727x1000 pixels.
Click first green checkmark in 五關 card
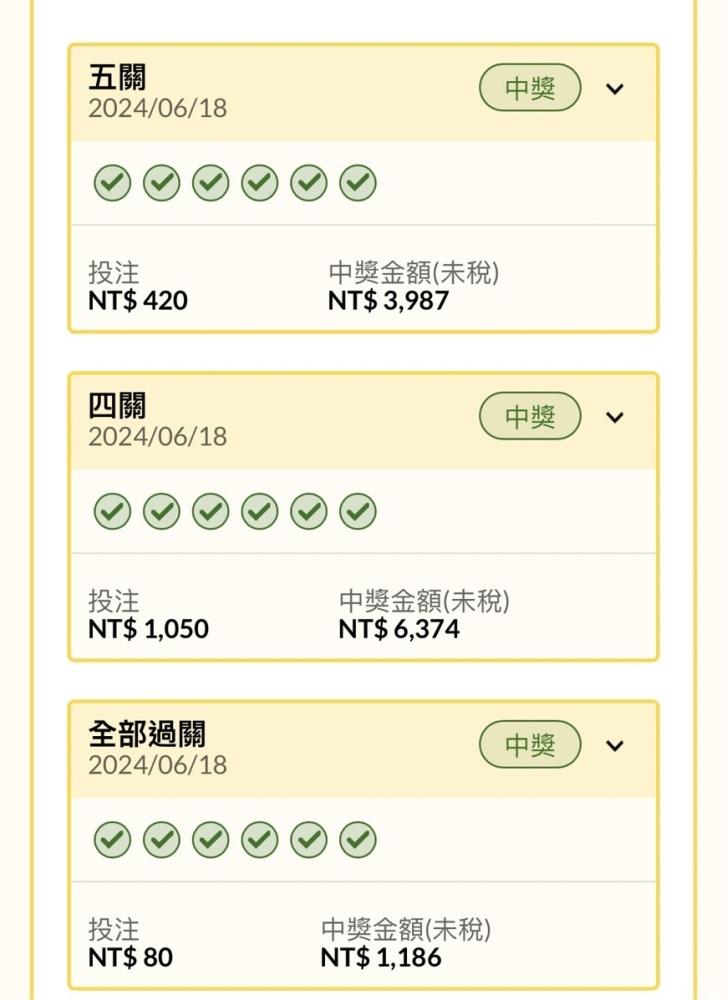tap(112, 183)
